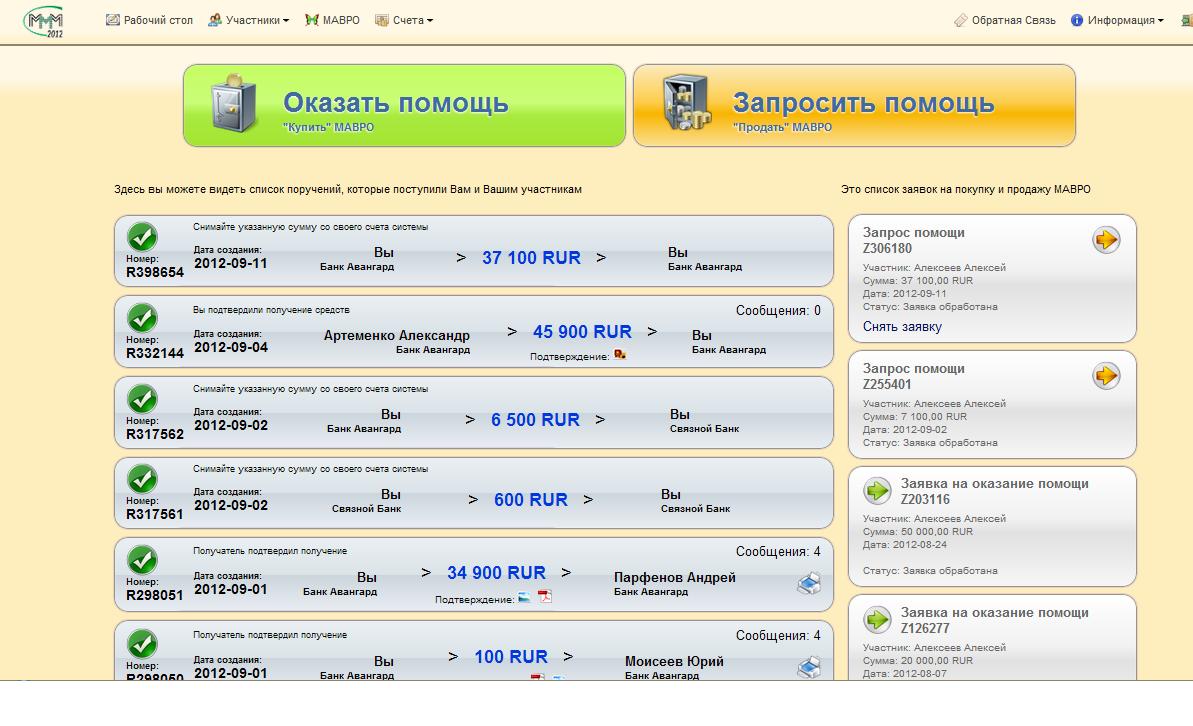Click order number R317561
Image resolution: width=1193 pixels, height=726 pixels.
(x=154, y=514)
